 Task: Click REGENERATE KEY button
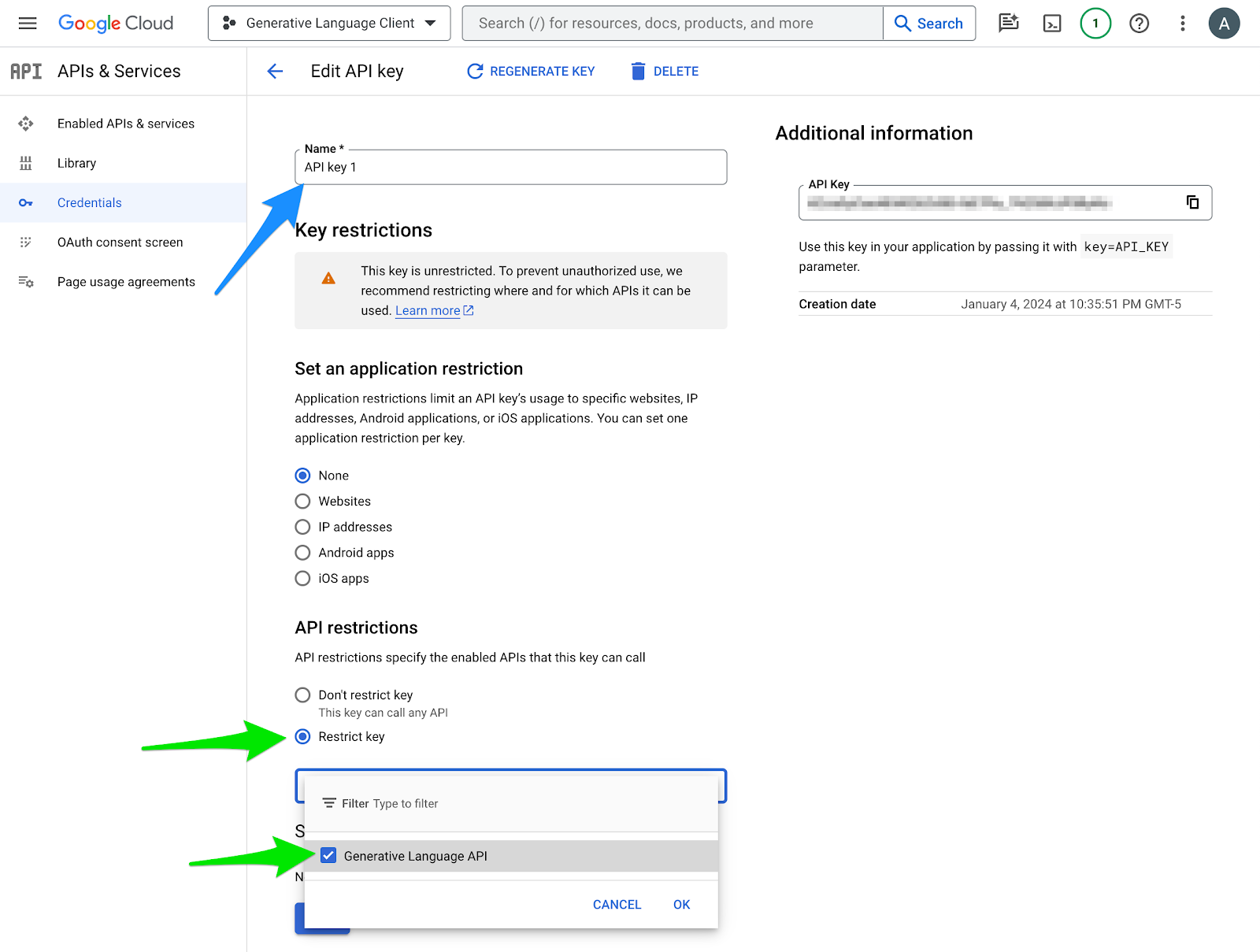[x=531, y=72]
